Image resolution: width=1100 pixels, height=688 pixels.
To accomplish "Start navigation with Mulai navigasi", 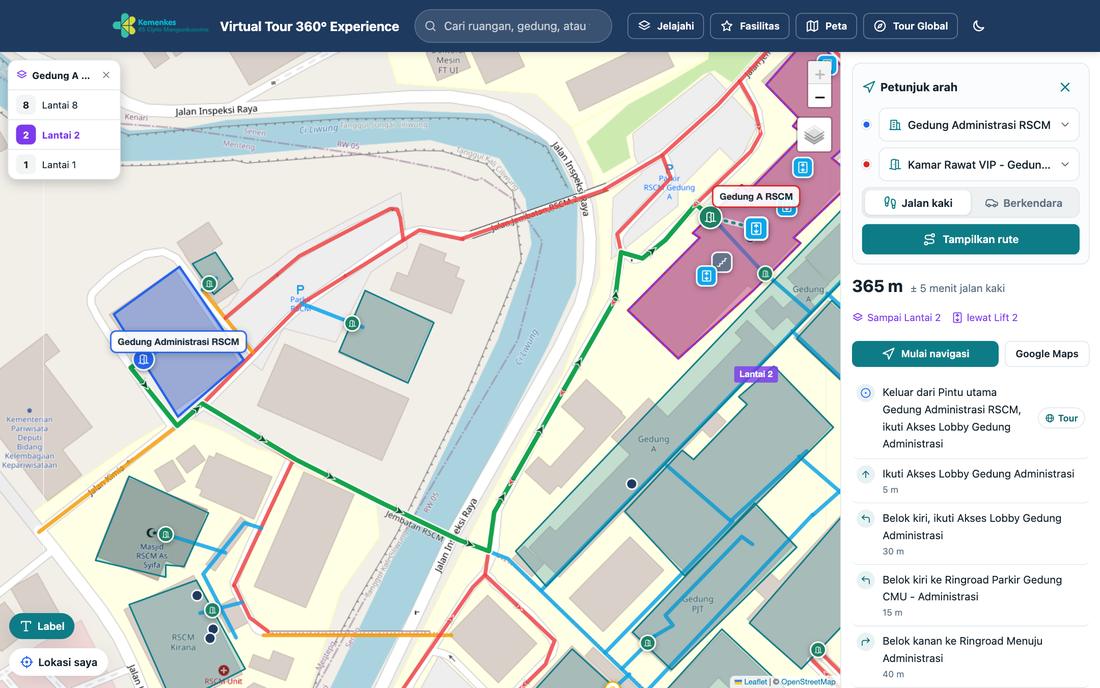I will click(925, 353).
